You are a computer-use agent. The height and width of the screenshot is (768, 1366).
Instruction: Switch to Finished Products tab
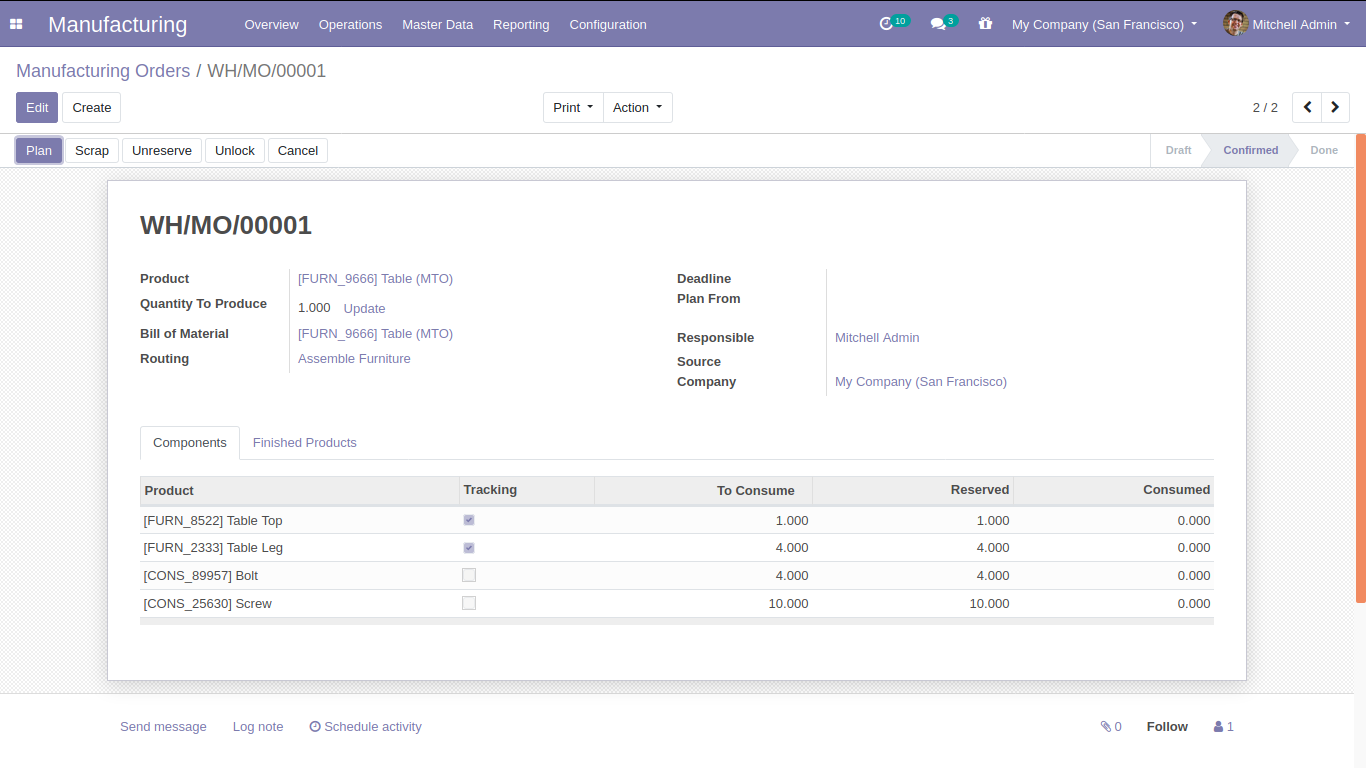[304, 442]
